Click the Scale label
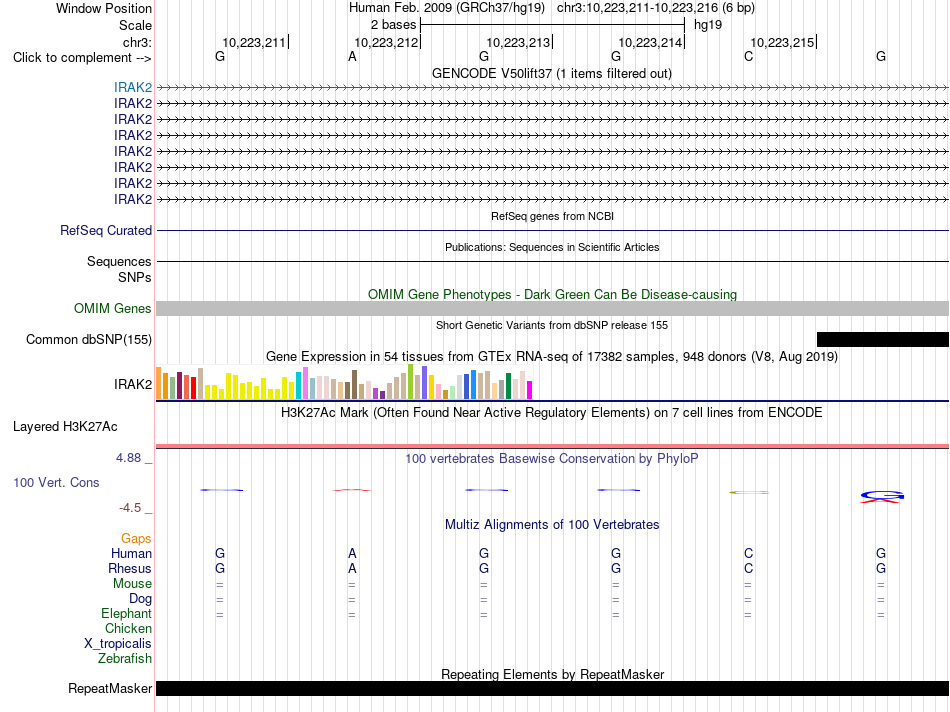Screen dimensions: 950x712 [x=135, y=25]
